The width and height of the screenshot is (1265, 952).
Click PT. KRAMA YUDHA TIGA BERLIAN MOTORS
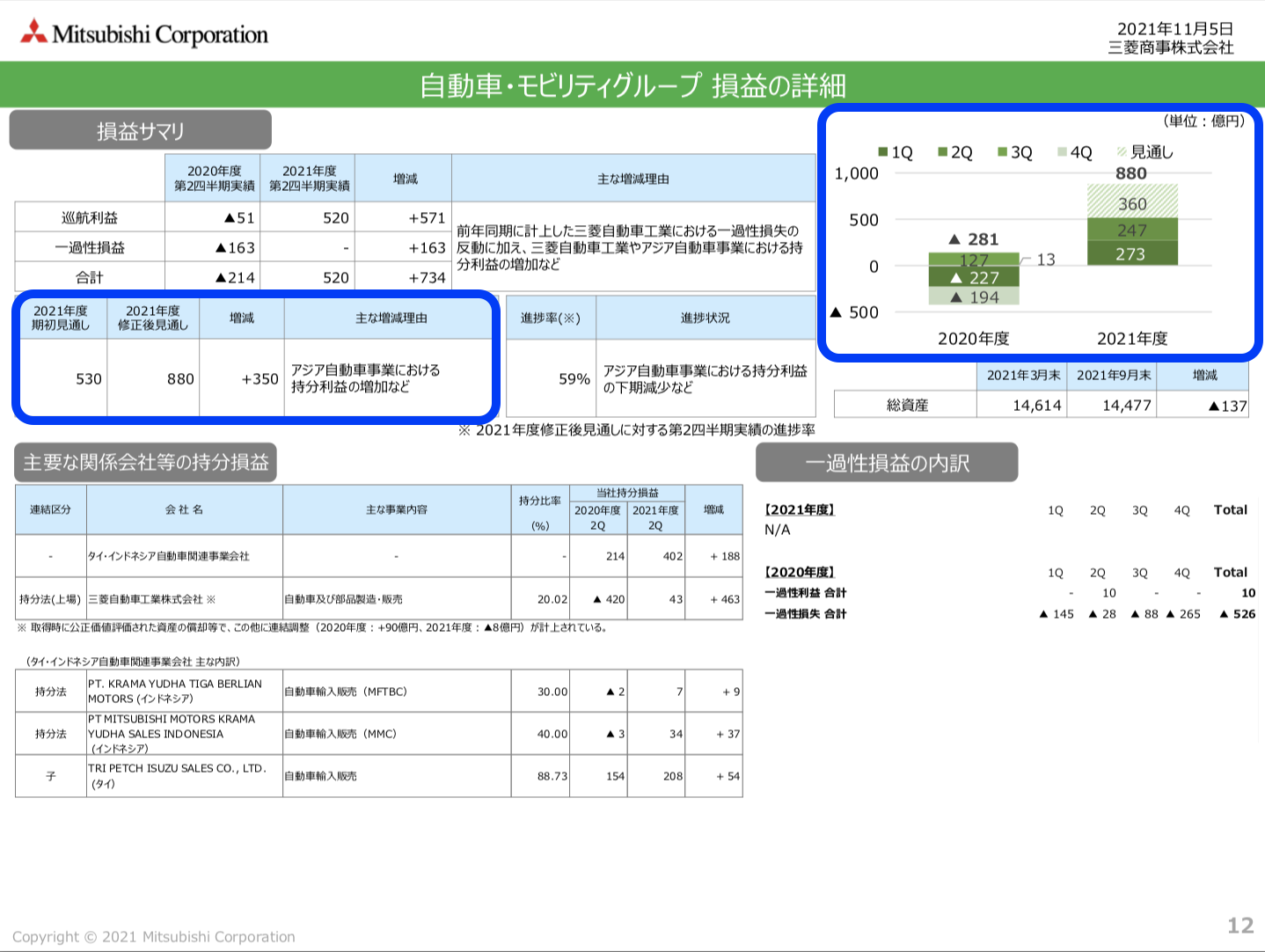(175, 692)
